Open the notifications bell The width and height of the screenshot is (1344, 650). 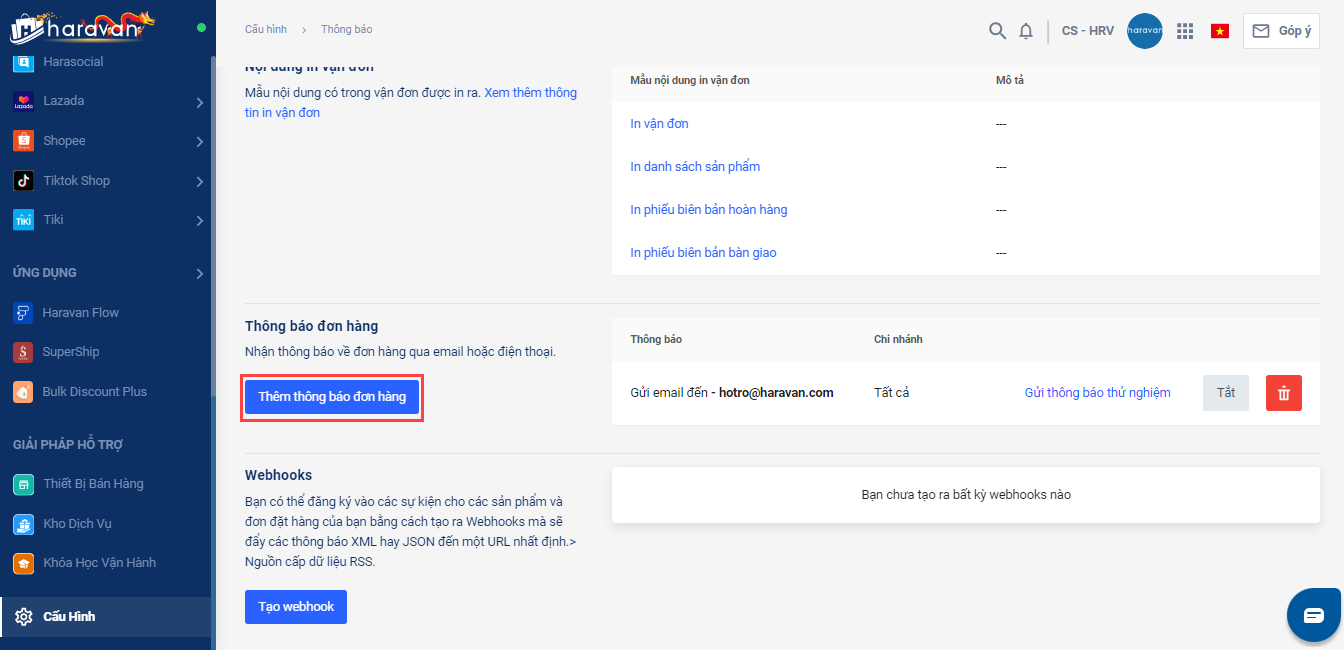click(1026, 31)
